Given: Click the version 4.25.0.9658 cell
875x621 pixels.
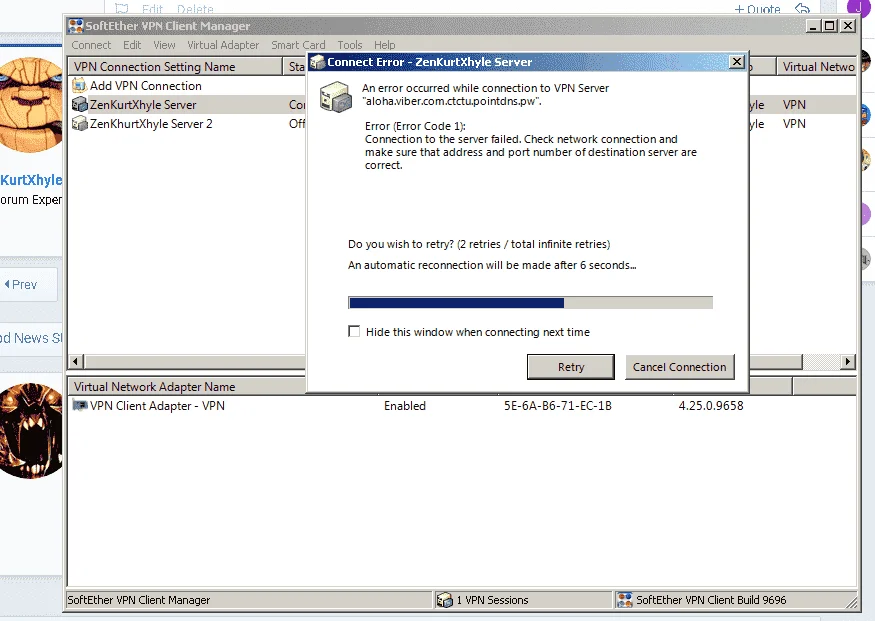Looking at the screenshot, I should pos(711,406).
